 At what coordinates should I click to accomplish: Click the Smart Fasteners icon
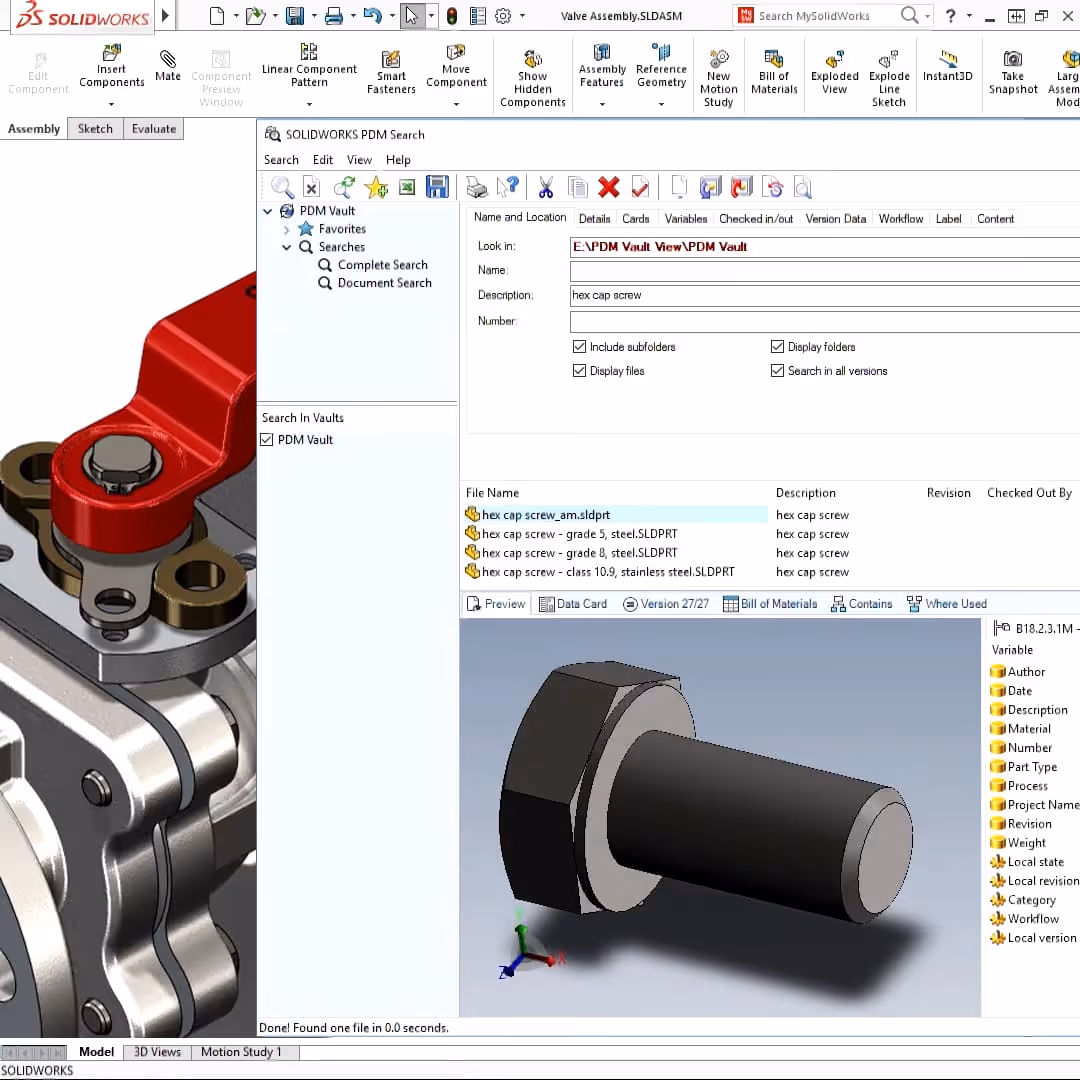pyautogui.click(x=391, y=59)
